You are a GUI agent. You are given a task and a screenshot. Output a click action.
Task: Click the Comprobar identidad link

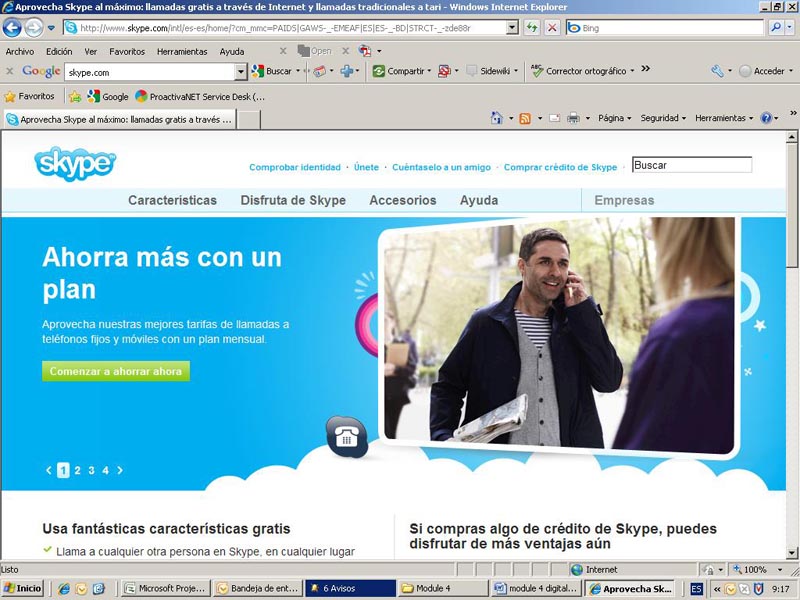pyautogui.click(x=295, y=167)
